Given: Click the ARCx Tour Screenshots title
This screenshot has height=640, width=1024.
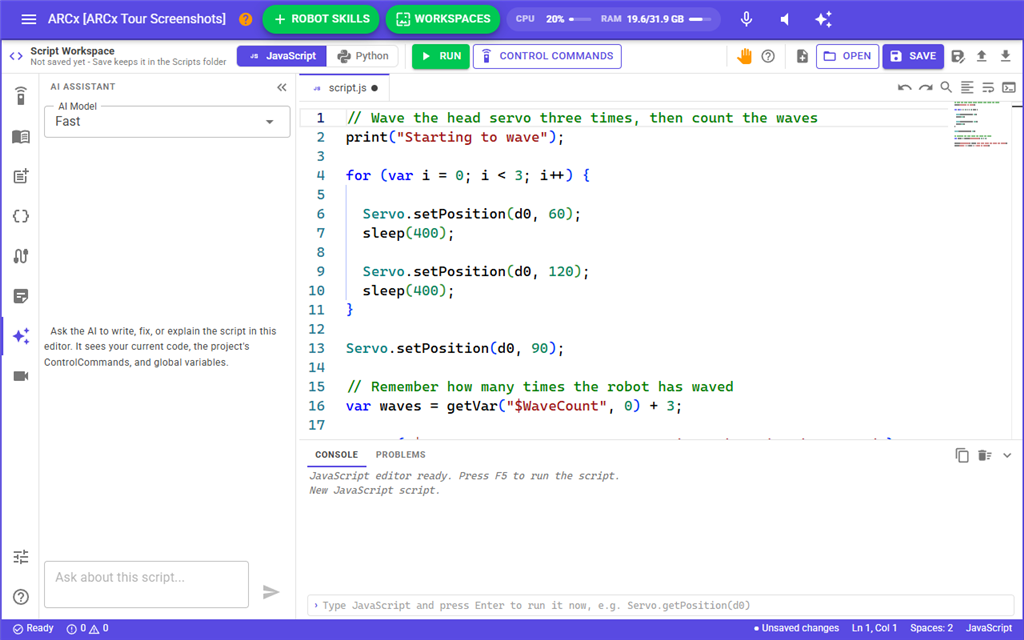Looking at the screenshot, I should (x=136, y=19).
